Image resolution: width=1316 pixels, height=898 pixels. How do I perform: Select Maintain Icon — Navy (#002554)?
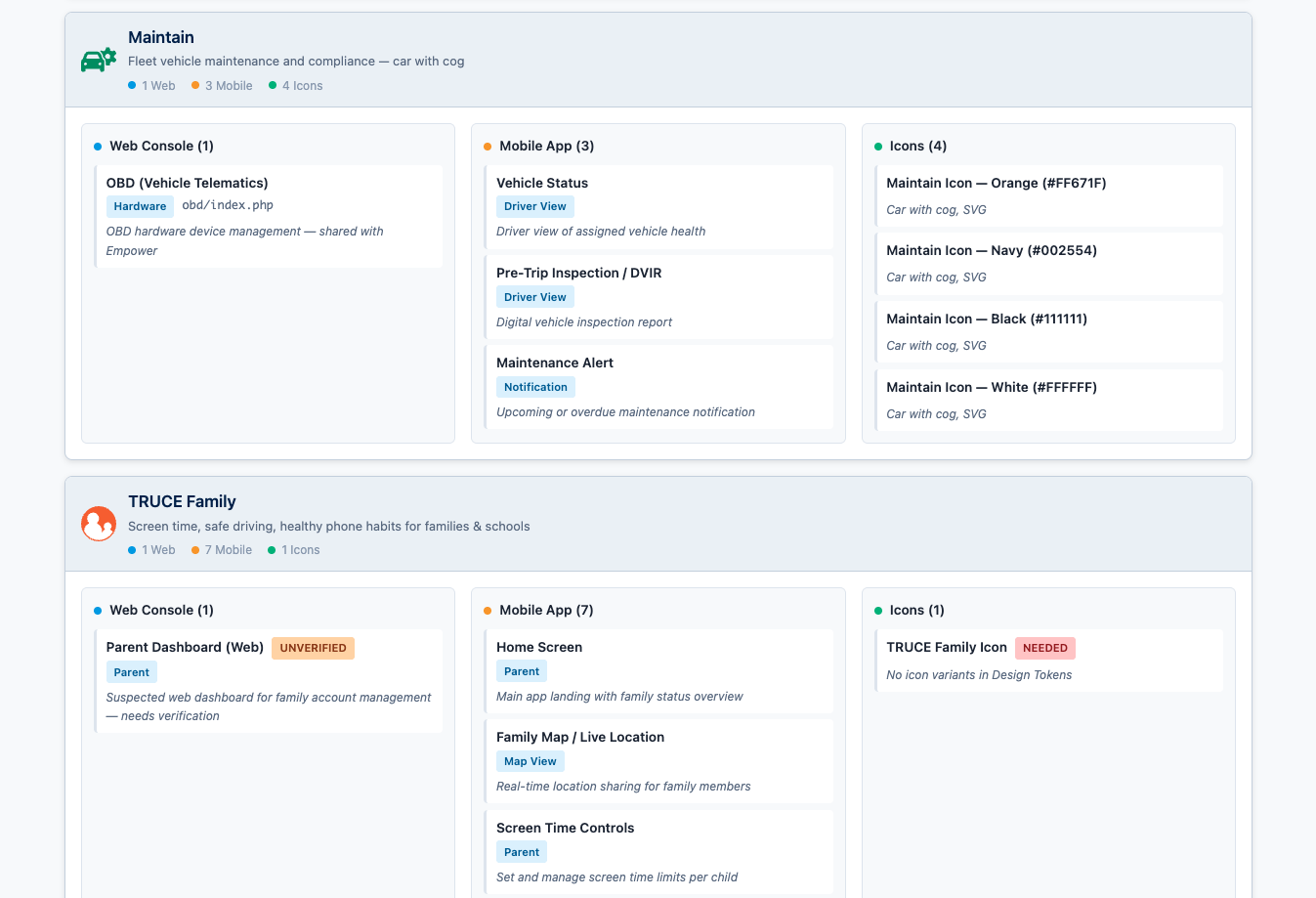pyautogui.click(x=1048, y=264)
